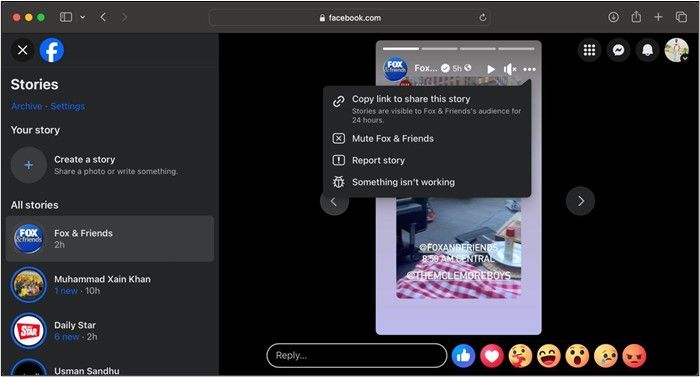Open Safari share icon

click(636, 17)
